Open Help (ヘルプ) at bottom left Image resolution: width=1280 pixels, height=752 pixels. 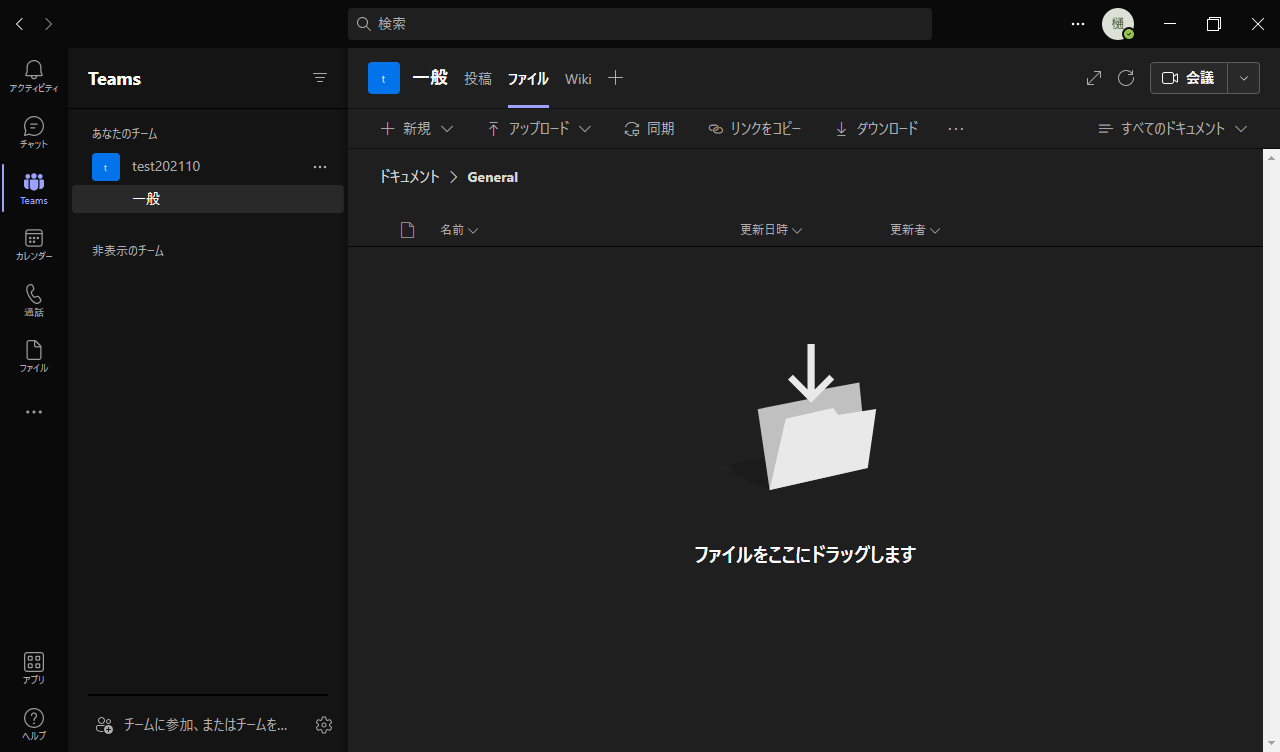coord(34,724)
